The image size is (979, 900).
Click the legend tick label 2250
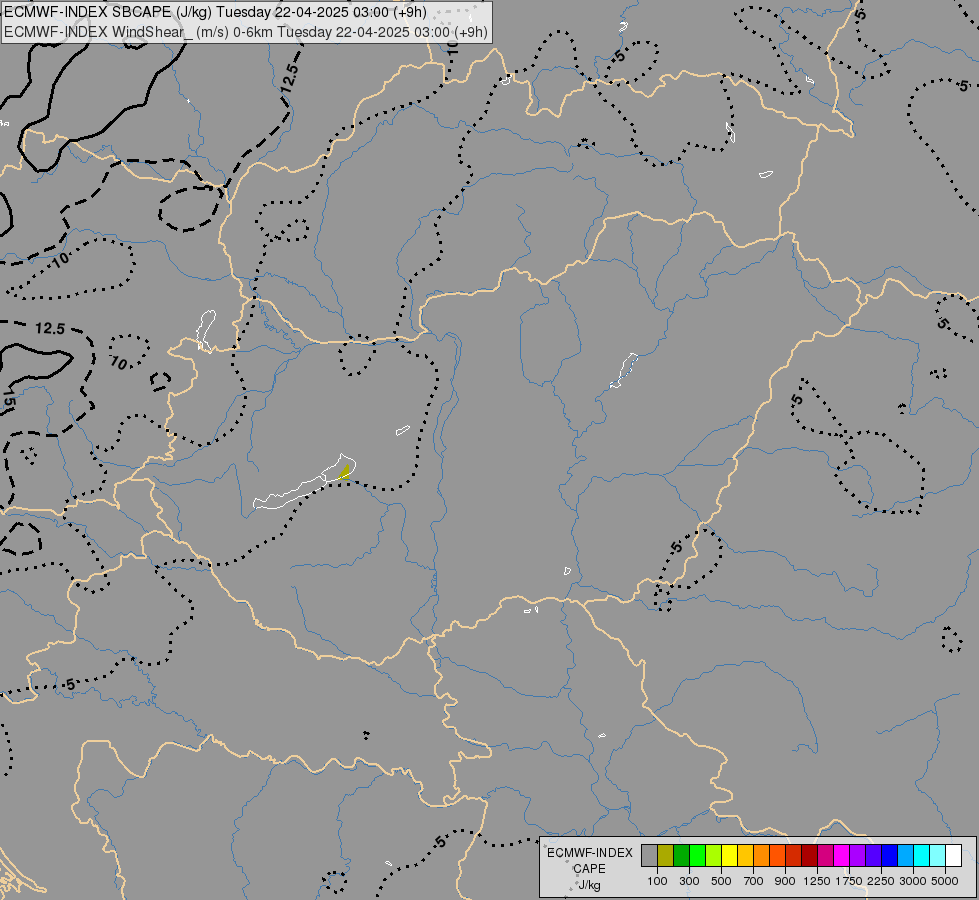point(881,881)
